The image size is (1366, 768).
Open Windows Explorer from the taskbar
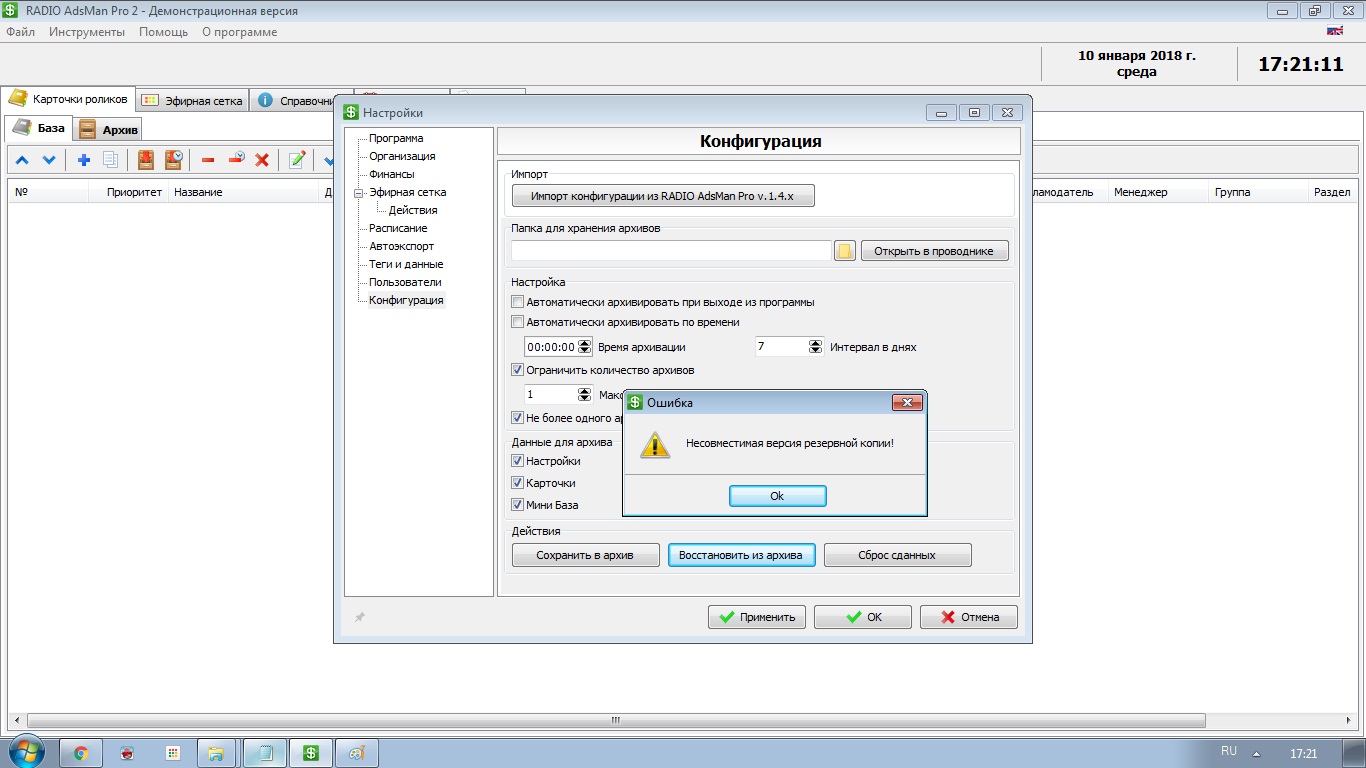coord(218,753)
